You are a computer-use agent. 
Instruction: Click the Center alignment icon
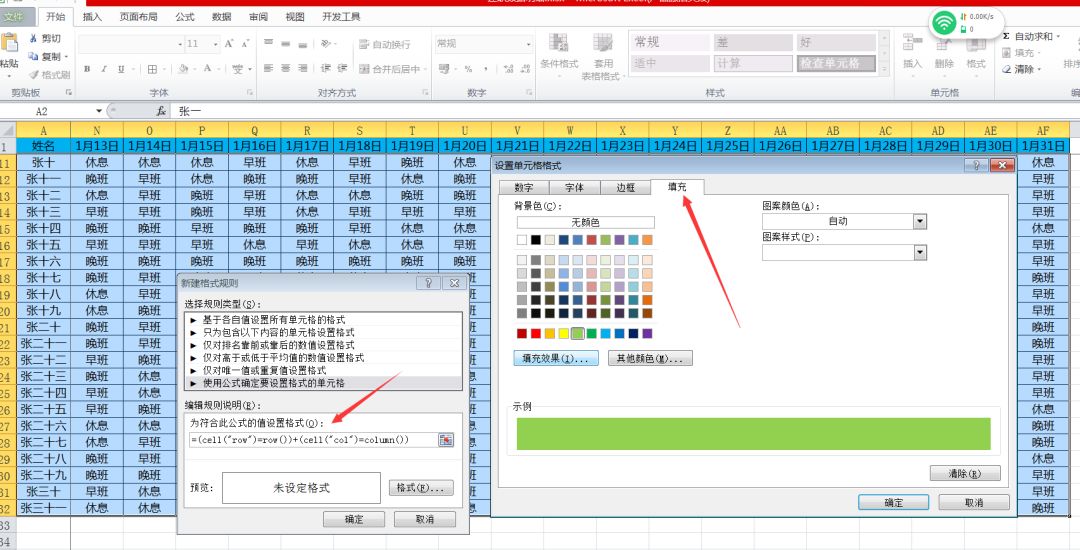(286, 69)
